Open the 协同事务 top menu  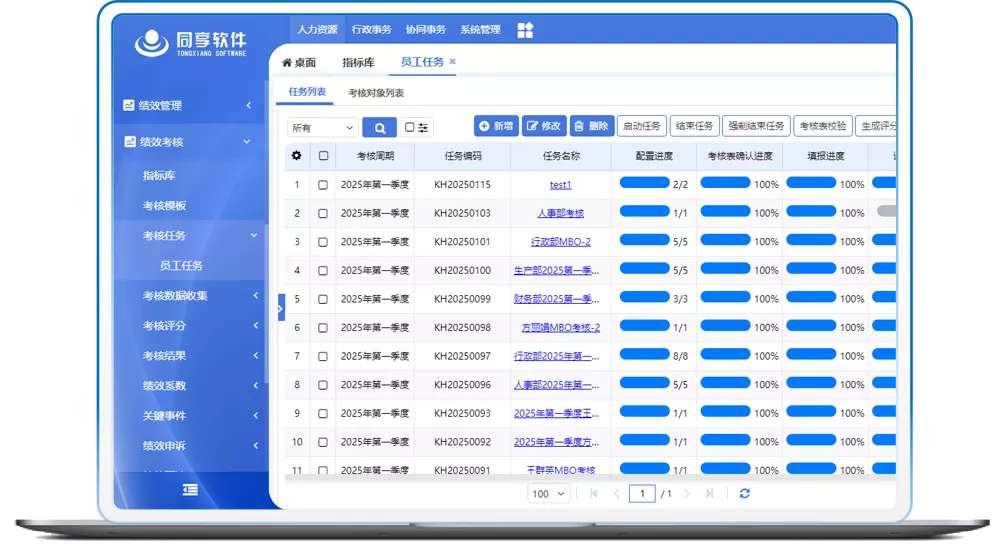[x=425, y=29]
